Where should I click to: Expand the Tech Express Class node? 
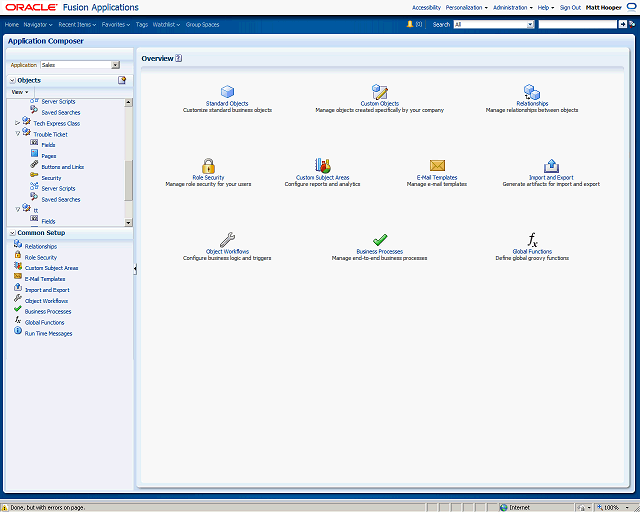point(18,123)
